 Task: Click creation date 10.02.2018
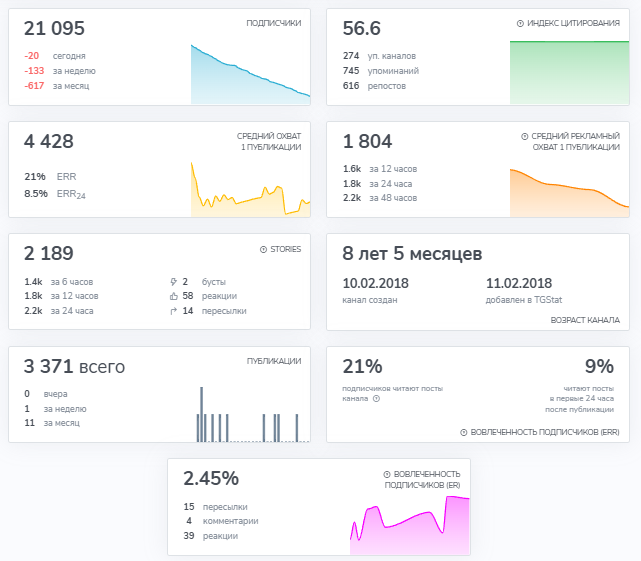click(x=375, y=283)
